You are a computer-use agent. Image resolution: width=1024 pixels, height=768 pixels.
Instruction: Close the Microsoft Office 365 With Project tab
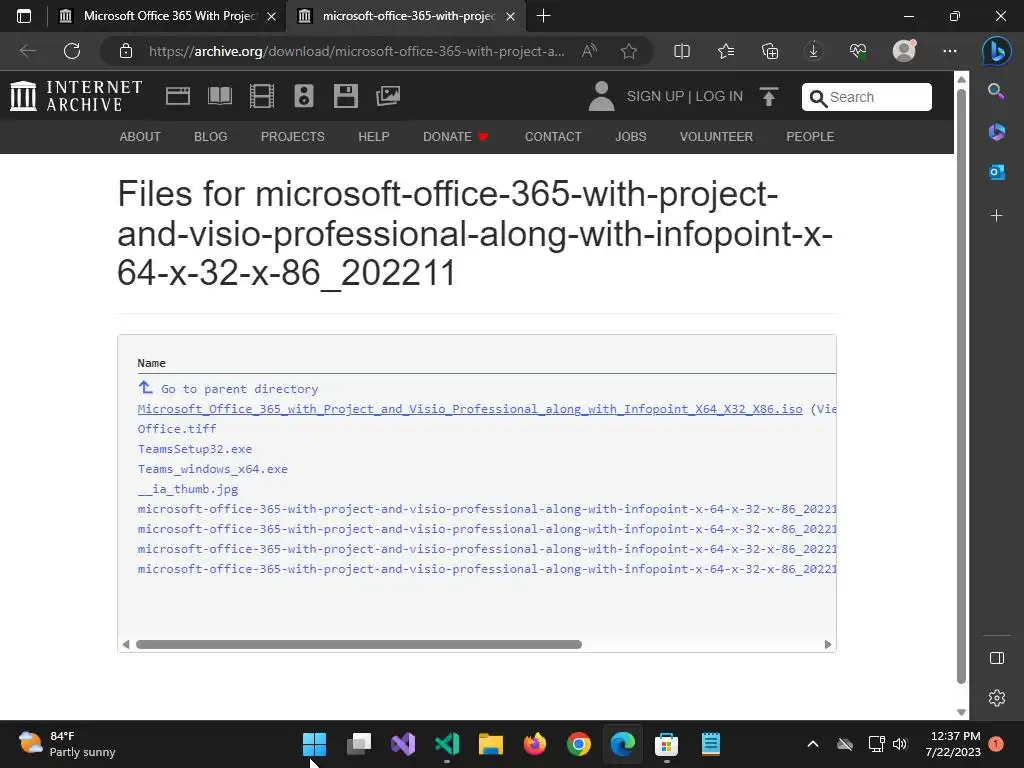click(271, 16)
